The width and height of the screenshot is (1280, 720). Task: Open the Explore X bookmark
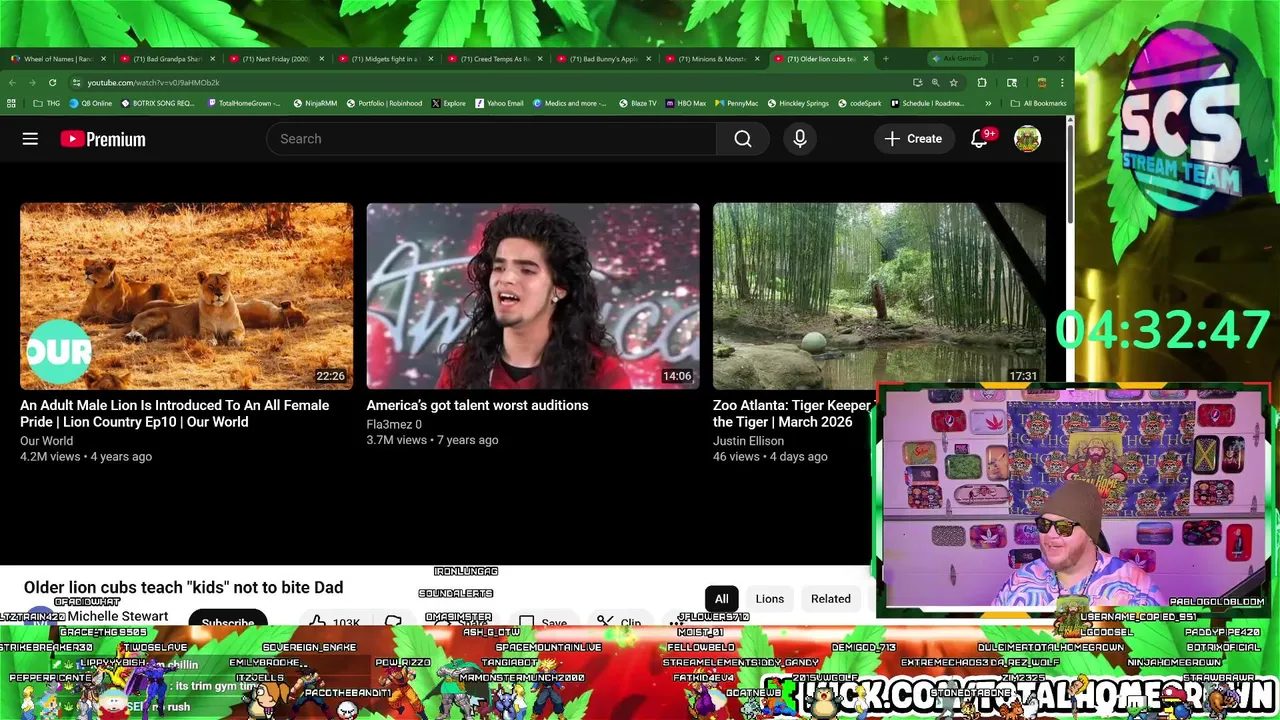point(449,103)
